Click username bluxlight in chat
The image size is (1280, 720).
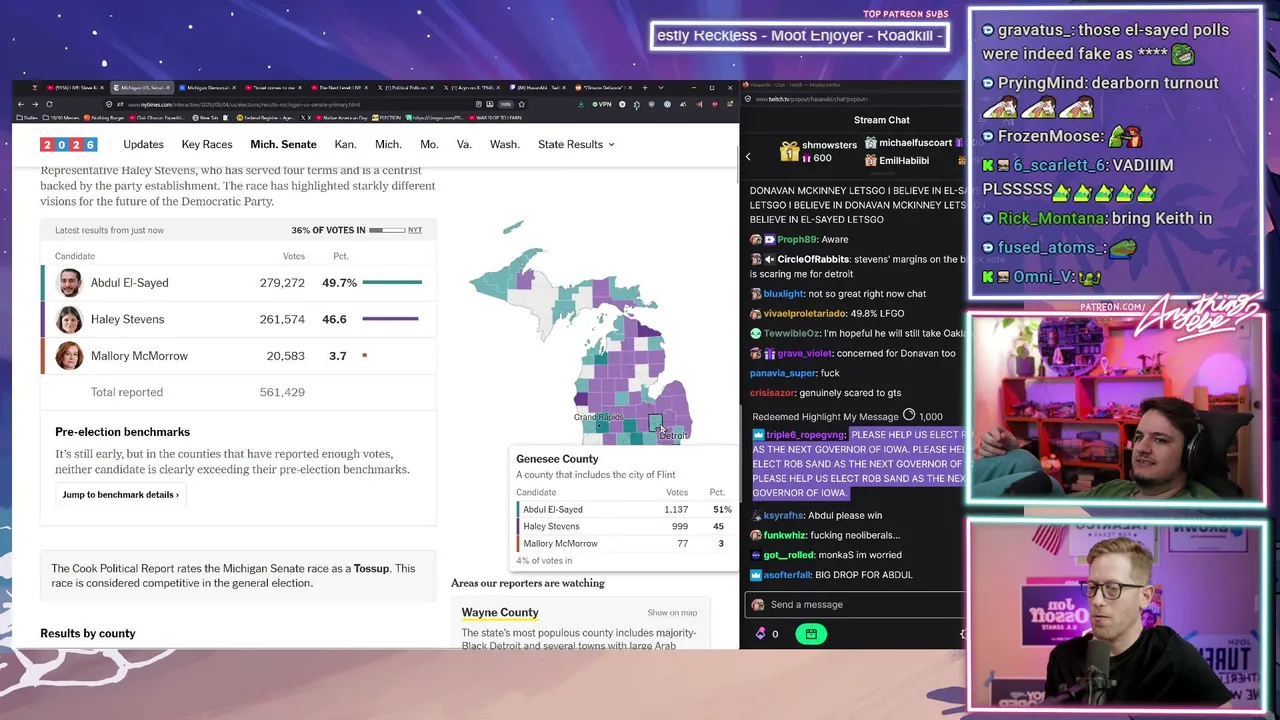point(783,294)
